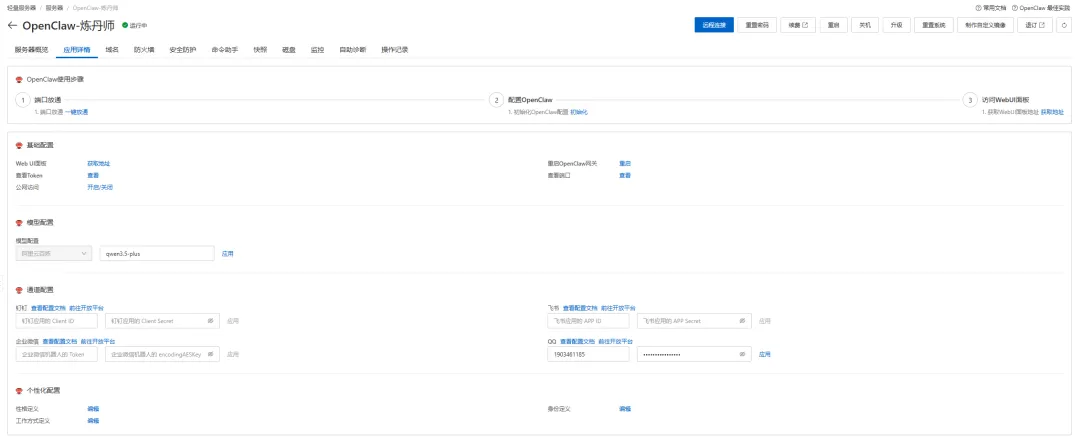Click the 重置系统 button
1080x440 pixels.
pyautogui.click(x=934, y=25)
